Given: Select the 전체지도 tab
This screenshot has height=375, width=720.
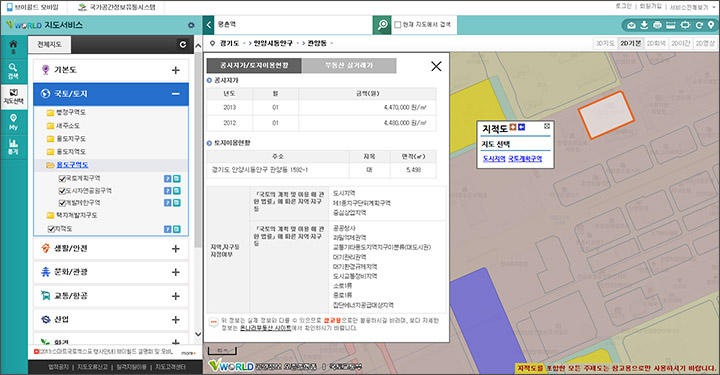Looking at the screenshot, I should tap(49, 45).
